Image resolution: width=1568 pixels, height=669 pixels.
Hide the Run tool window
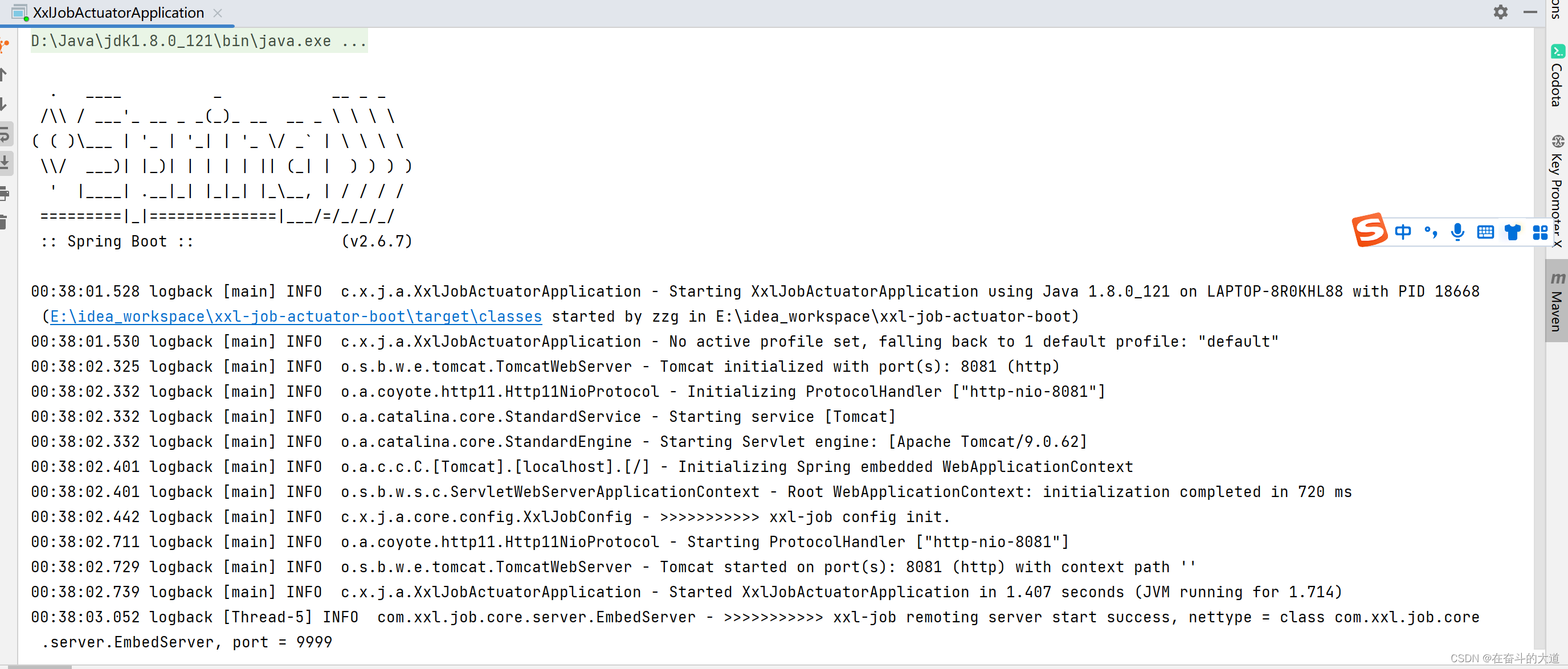[x=1530, y=12]
